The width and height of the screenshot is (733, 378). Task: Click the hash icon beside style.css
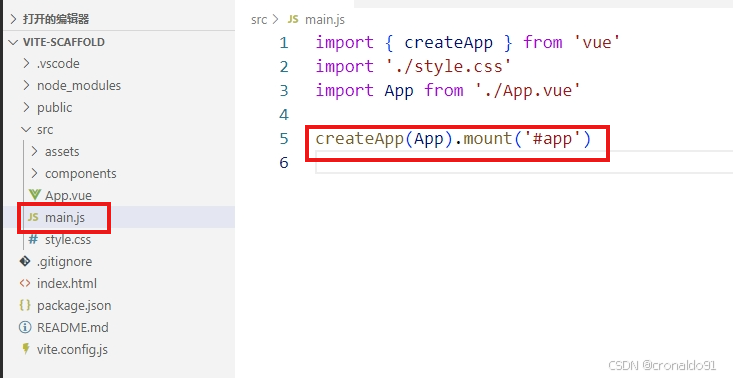point(33,239)
